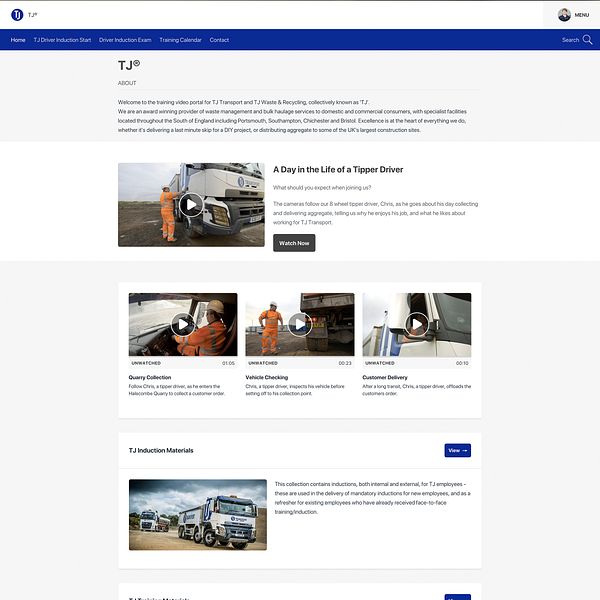Open TJ Driver Induction Start page

pyautogui.click(x=62, y=40)
